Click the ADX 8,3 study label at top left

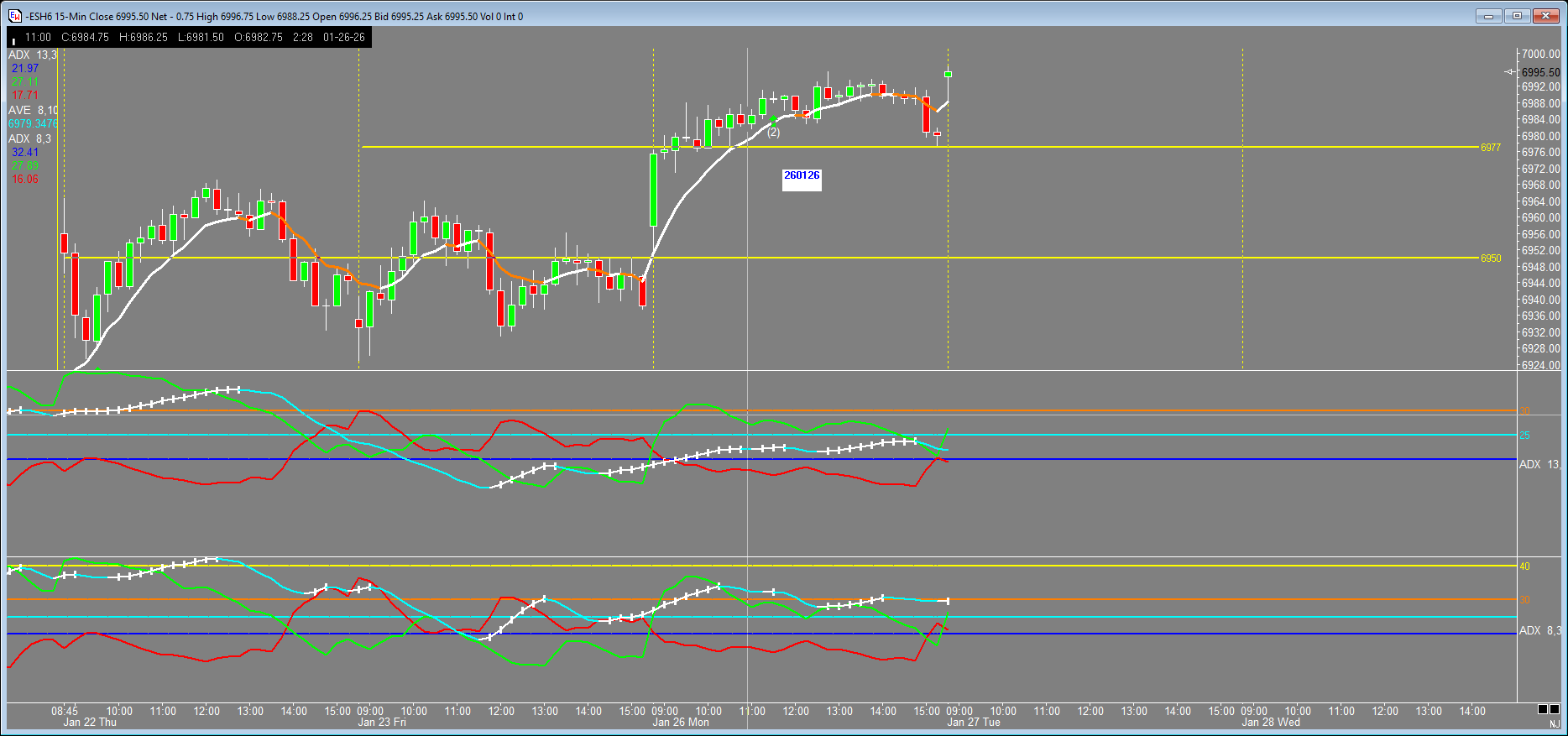pyautogui.click(x=29, y=139)
